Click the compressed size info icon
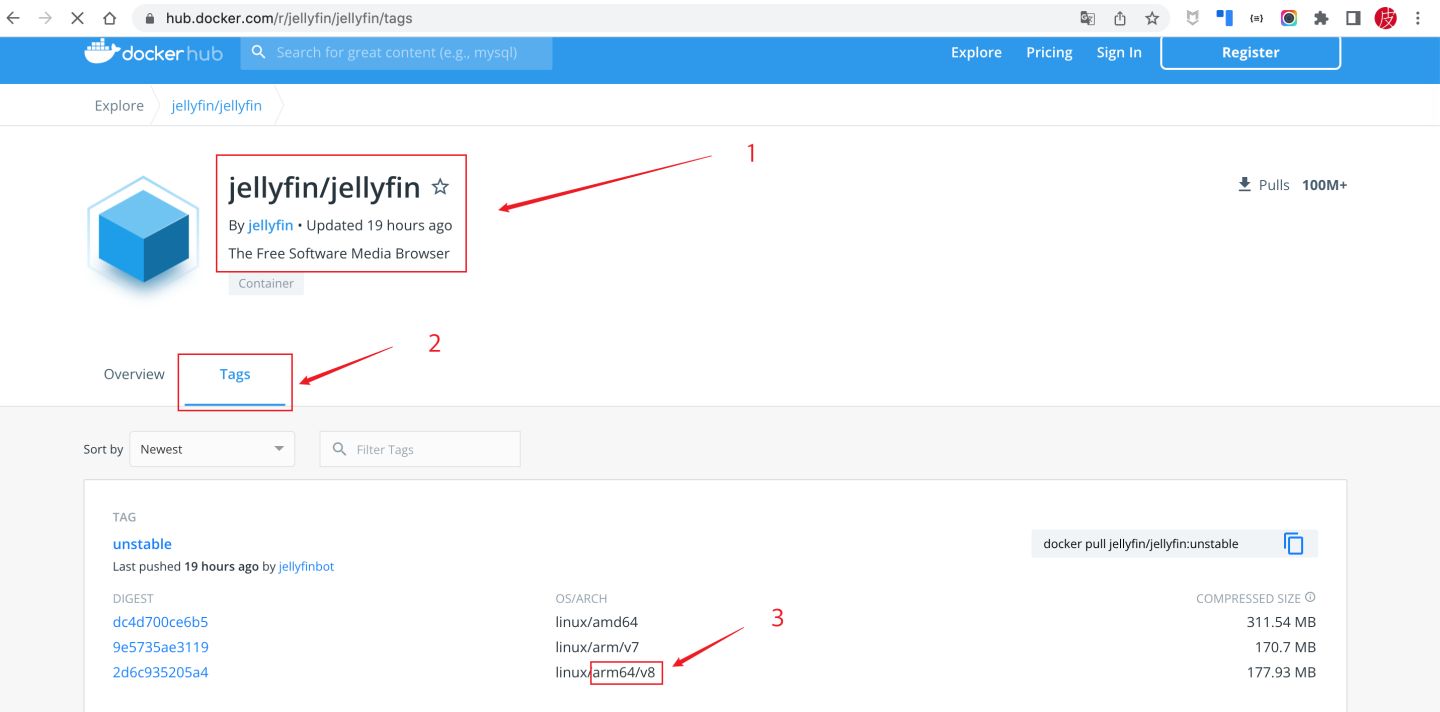This screenshot has height=712, width=1440. point(1310,598)
